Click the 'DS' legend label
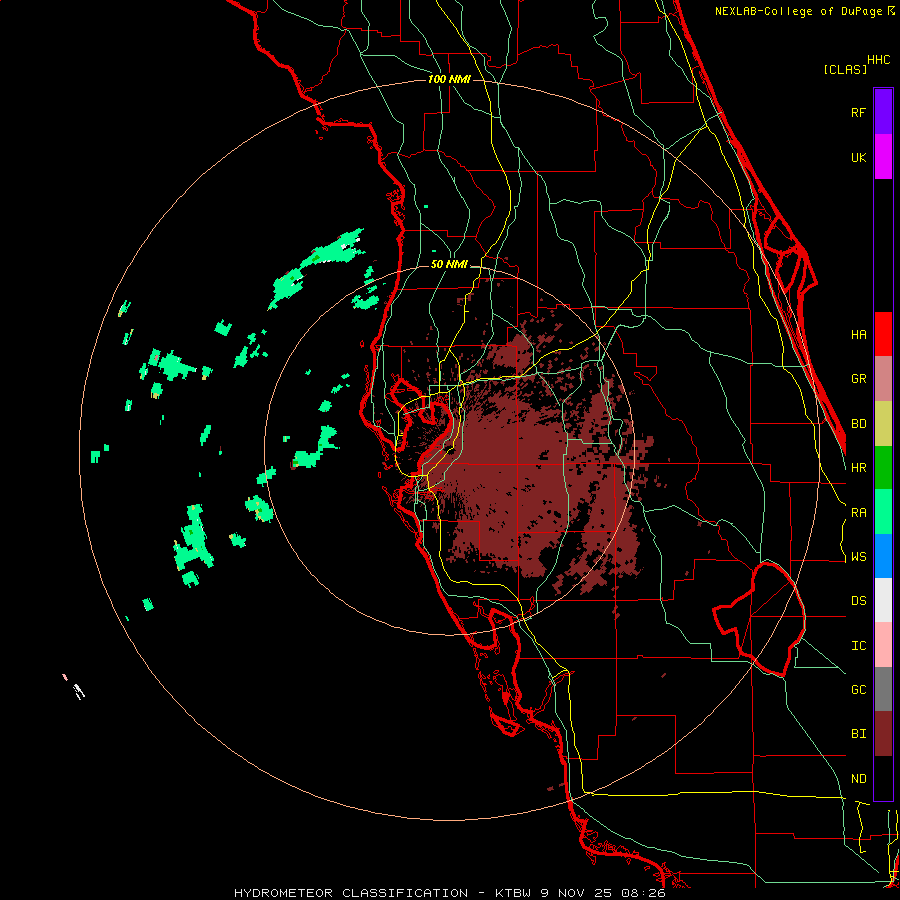 click(x=858, y=601)
